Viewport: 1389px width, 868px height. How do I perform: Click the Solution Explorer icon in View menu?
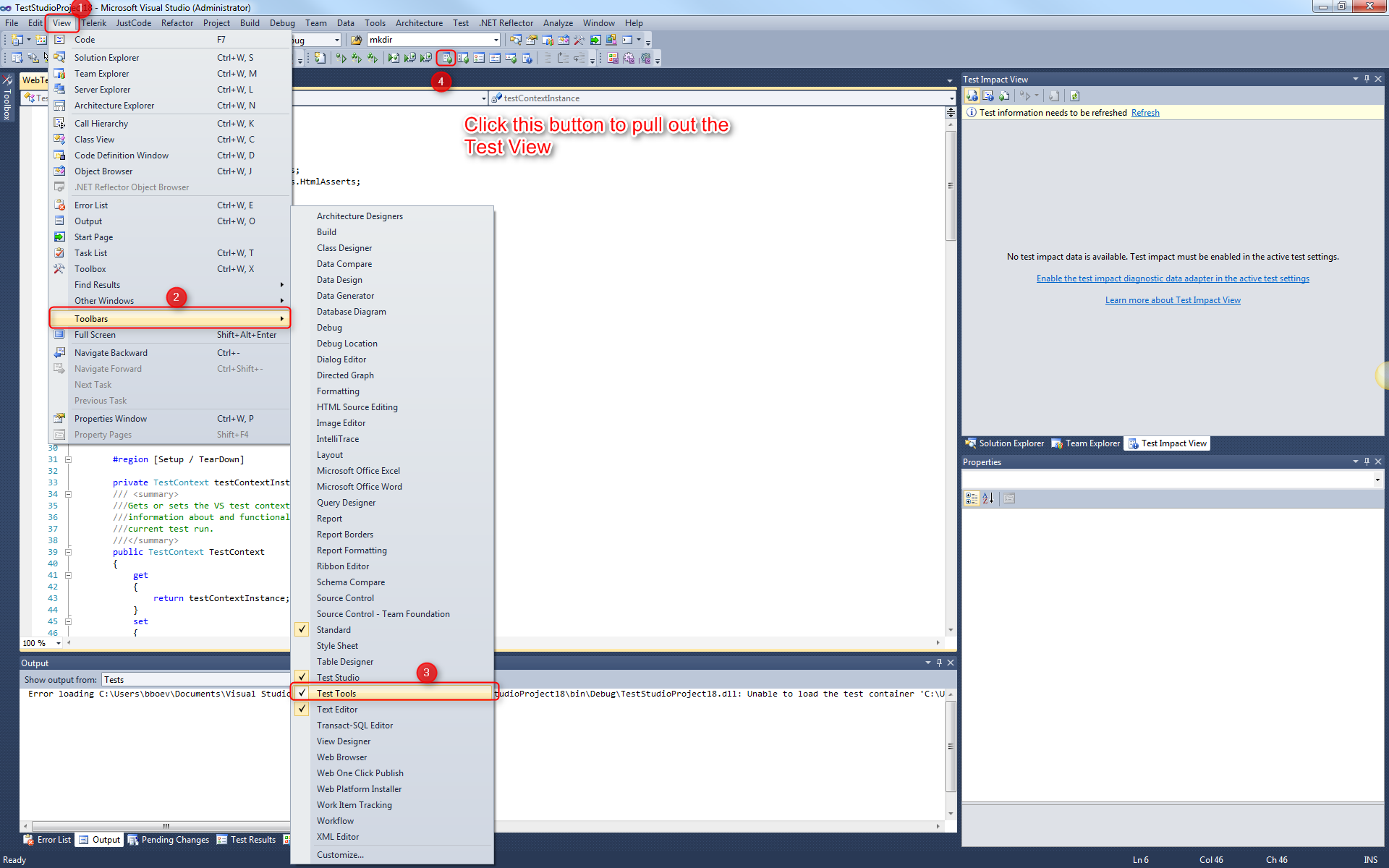60,57
